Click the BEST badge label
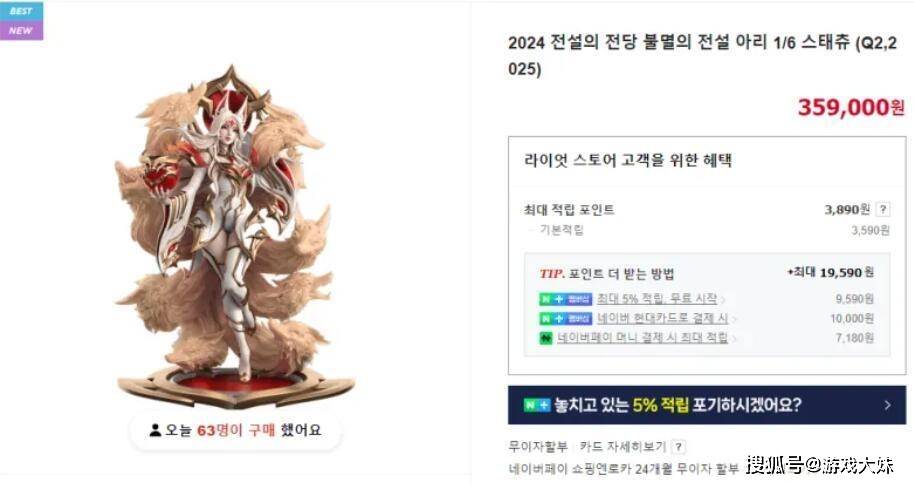 click(x=21, y=10)
